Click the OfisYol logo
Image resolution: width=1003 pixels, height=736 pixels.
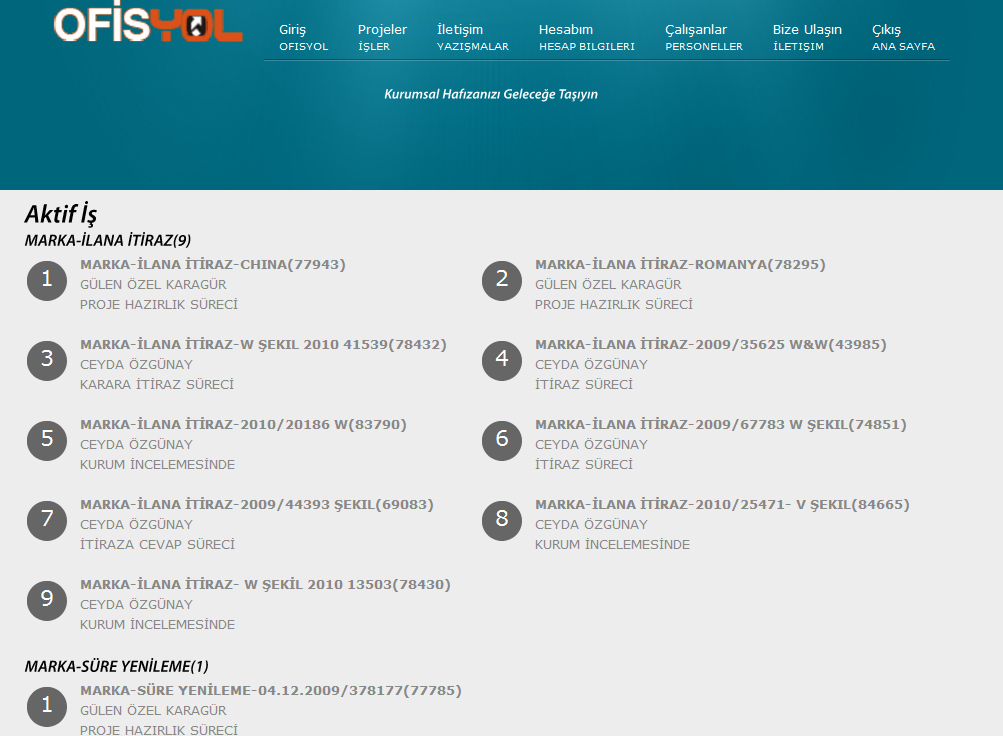(x=148, y=25)
